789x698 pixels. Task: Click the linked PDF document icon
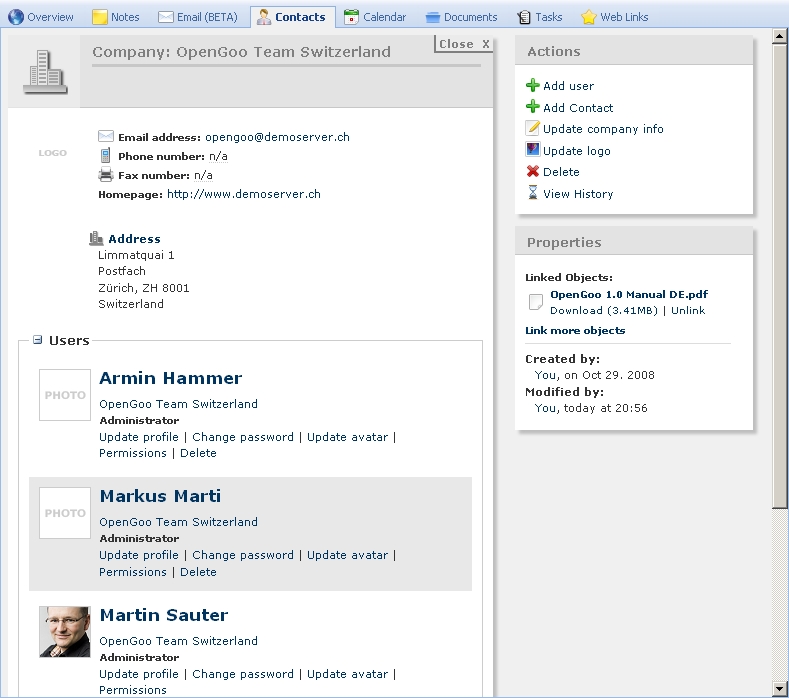535,302
